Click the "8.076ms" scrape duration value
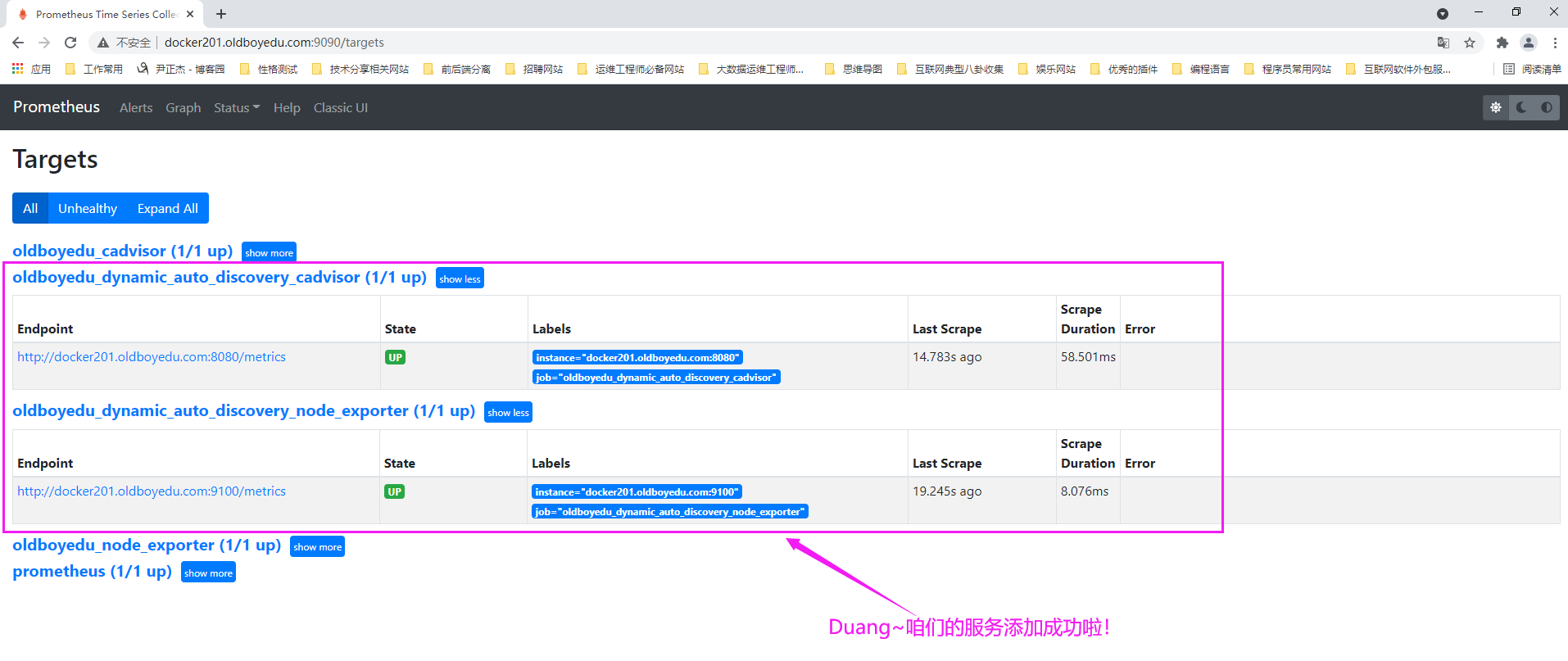The width and height of the screenshot is (1568, 661). click(1085, 491)
